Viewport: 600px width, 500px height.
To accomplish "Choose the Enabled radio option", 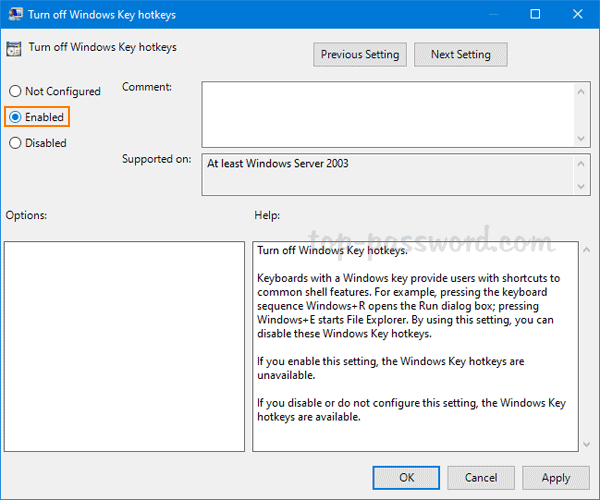I will pos(15,117).
